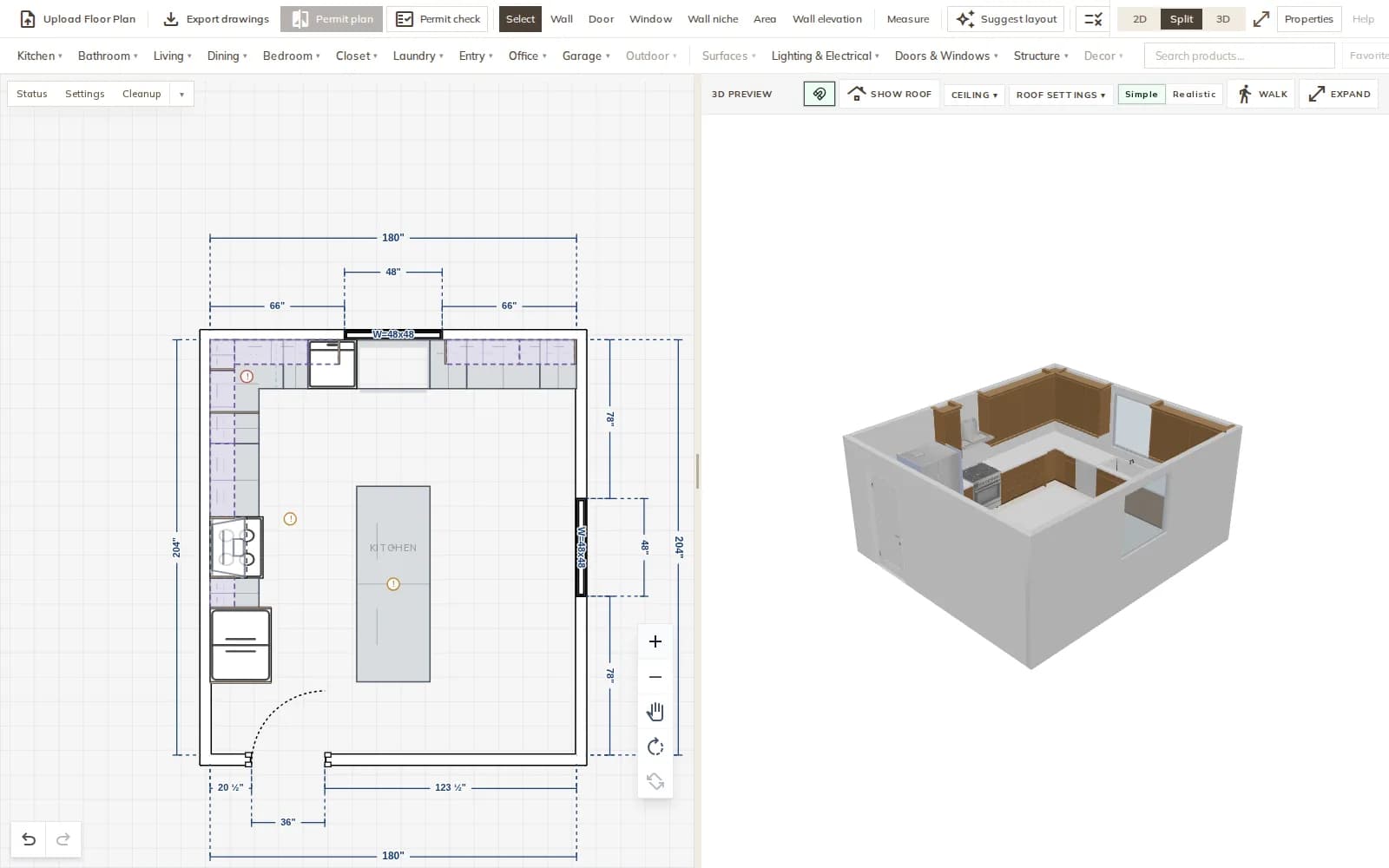Click the checklist-with-X icon in top toolbar
This screenshot has width=1389, height=868.
tap(1093, 19)
